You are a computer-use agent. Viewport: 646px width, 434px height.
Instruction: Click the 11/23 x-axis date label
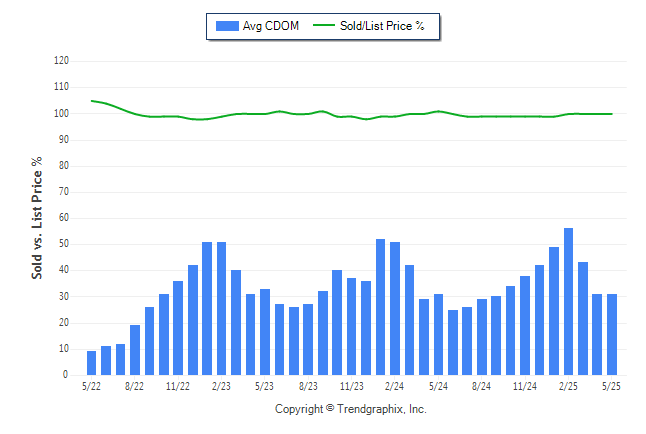click(351, 386)
